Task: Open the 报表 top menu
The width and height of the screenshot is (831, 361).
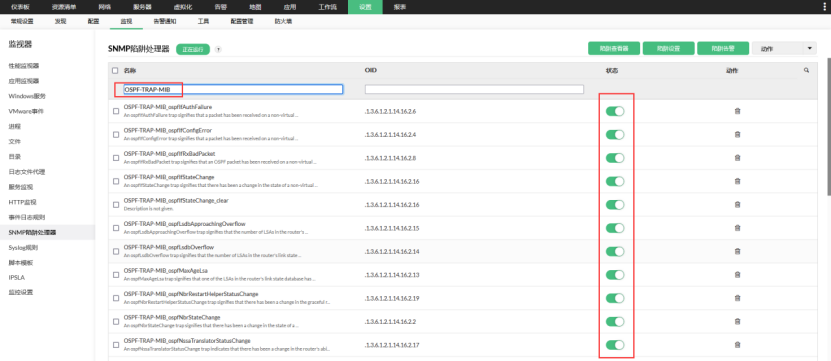Action: 400,7
